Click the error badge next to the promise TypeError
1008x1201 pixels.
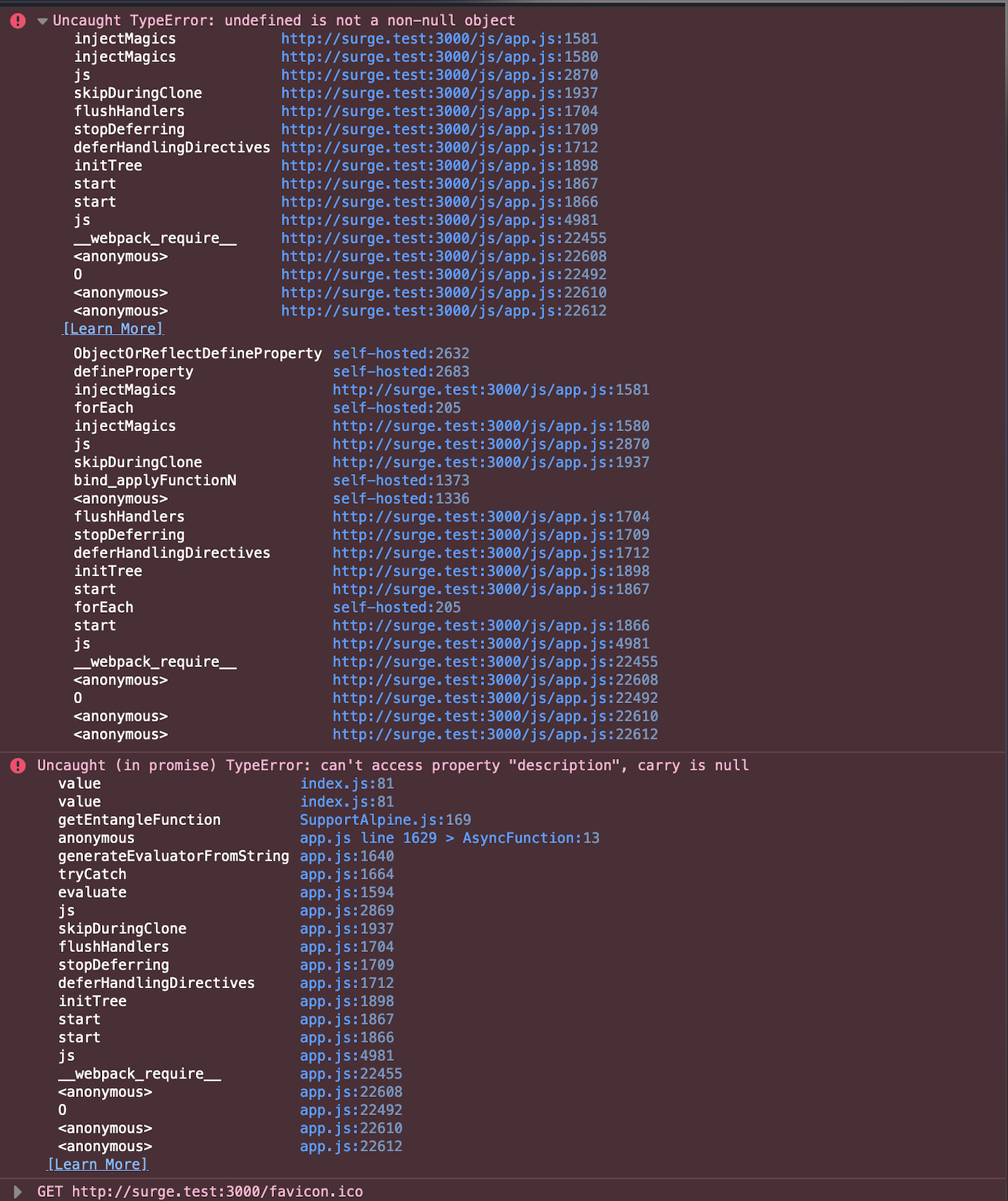pos(18,765)
